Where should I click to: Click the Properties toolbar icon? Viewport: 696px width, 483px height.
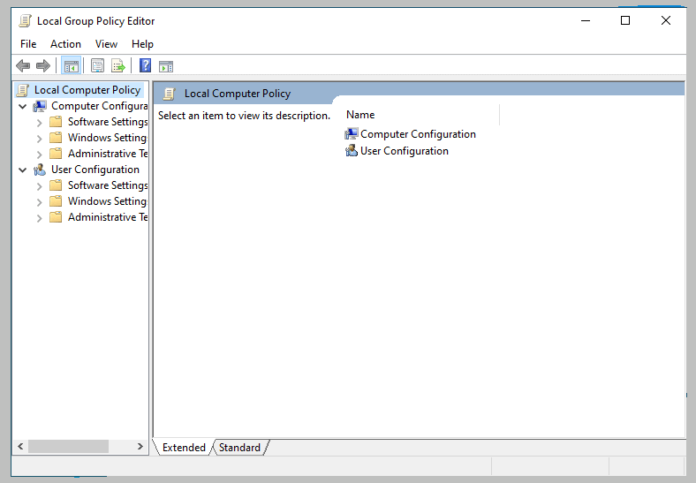(x=97, y=66)
